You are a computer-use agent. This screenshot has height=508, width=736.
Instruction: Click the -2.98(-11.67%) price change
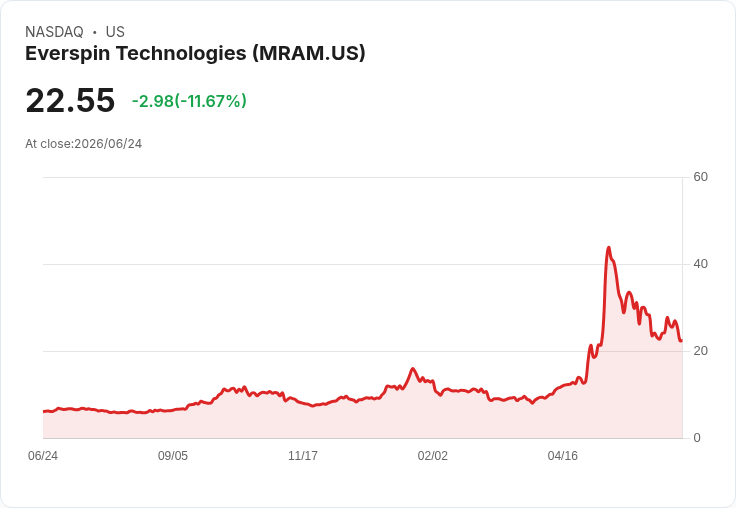189,101
